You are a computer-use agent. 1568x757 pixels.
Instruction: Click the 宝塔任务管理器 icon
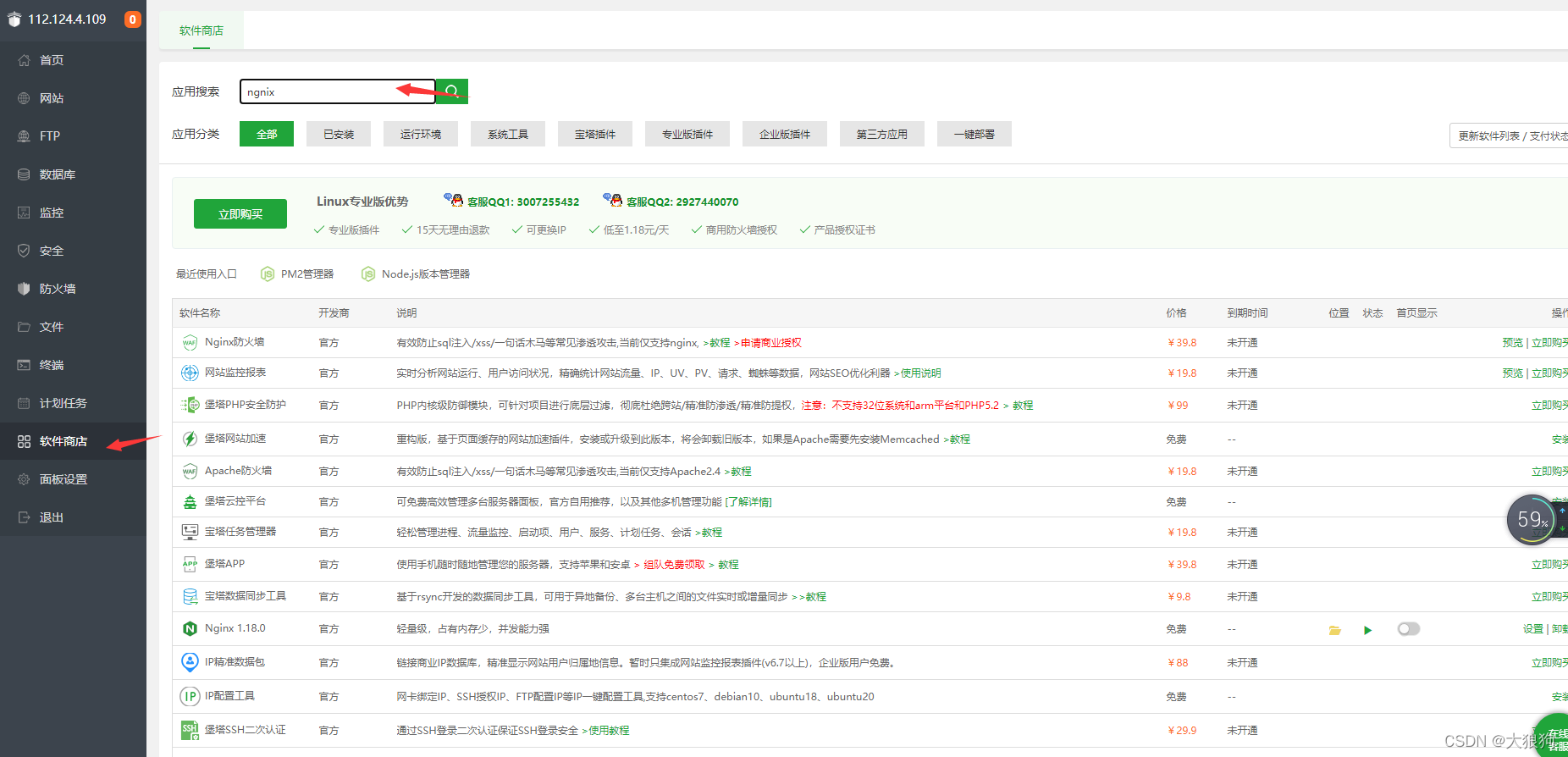point(190,532)
